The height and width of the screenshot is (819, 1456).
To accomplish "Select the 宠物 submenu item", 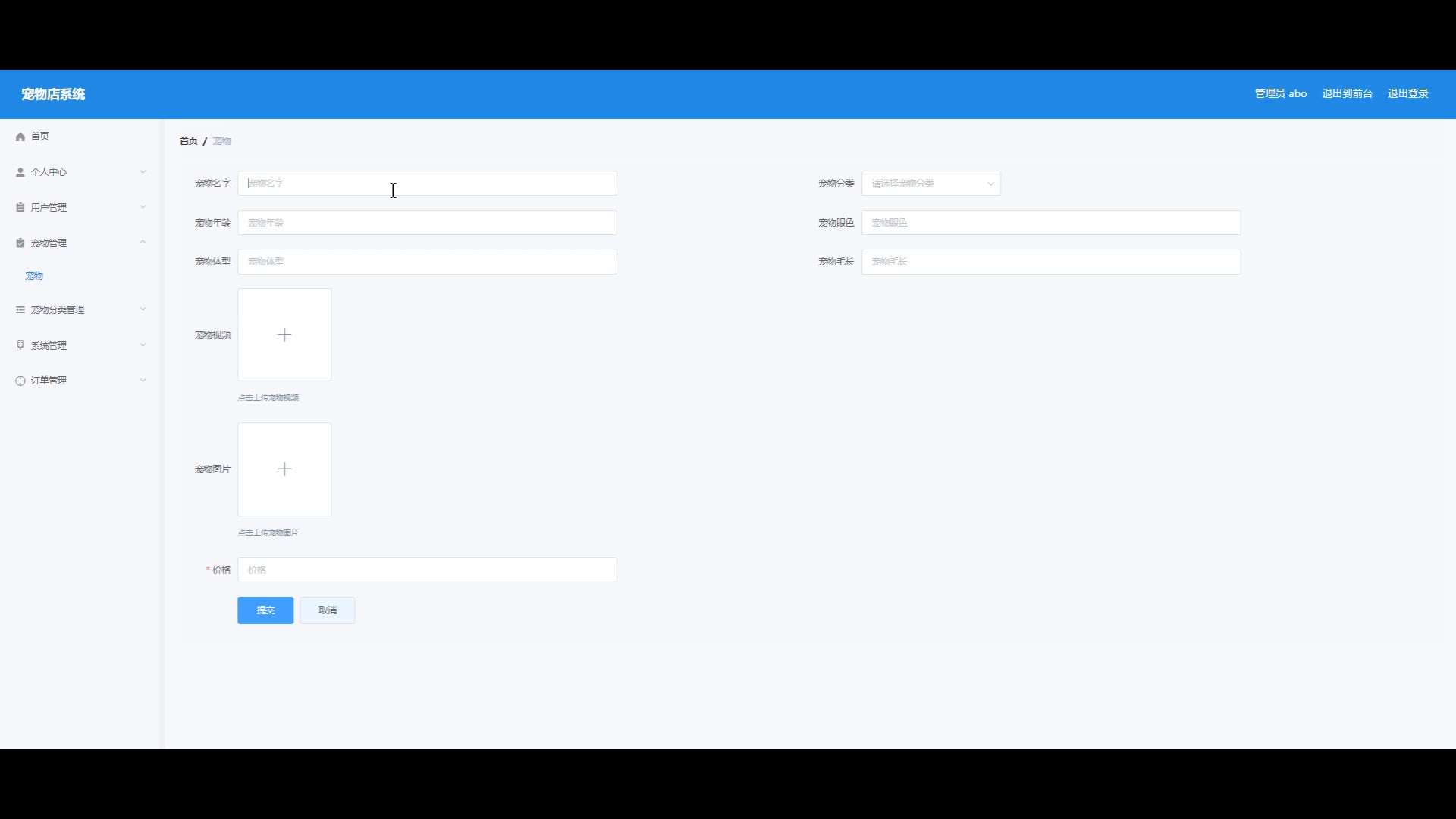I will tap(34, 276).
